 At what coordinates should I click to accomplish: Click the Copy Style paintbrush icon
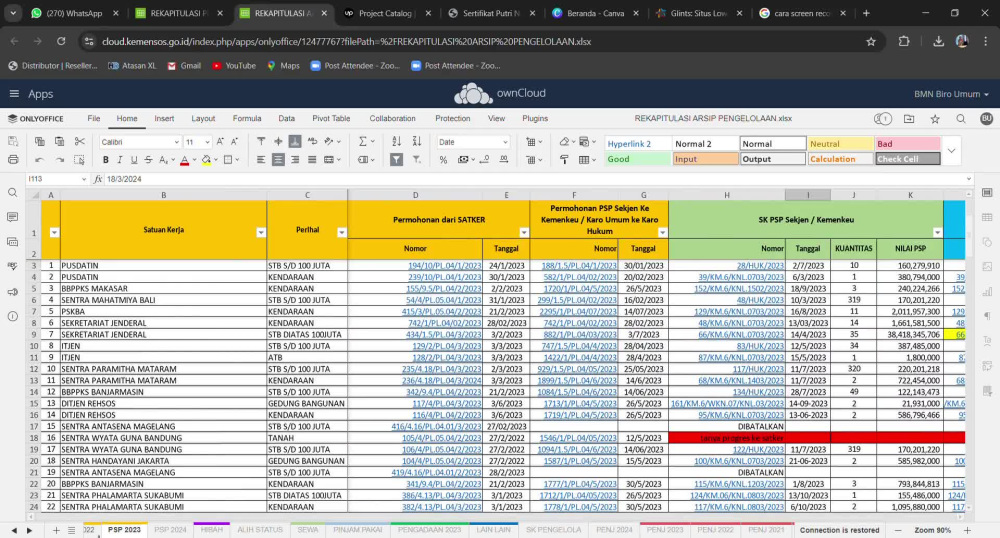[564, 159]
